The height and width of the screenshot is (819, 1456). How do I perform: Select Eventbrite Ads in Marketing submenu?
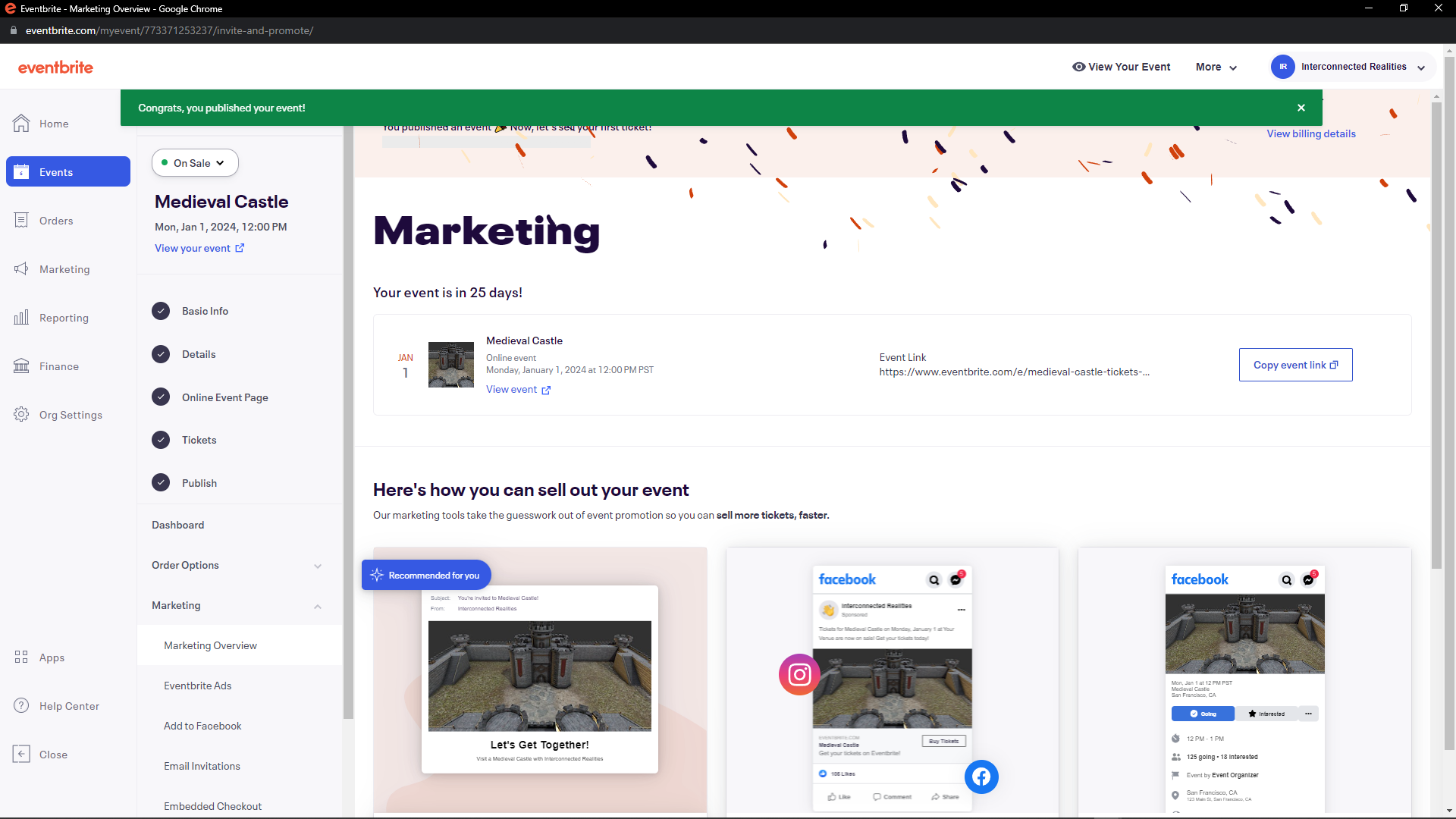[198, 686]
